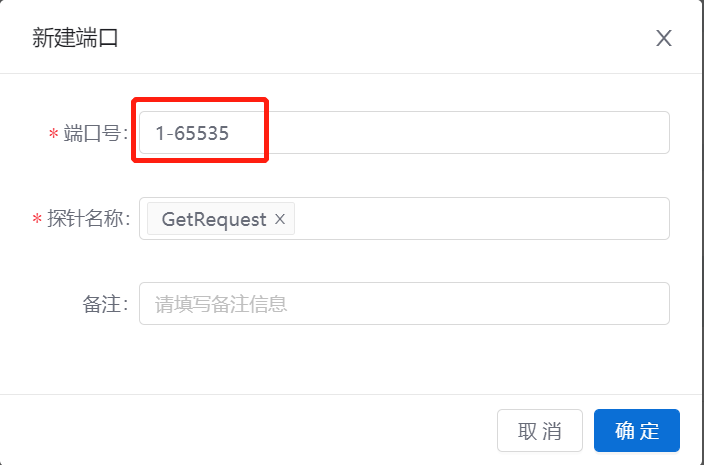This screenshot has height=465, width=704.
Task: Expand probe name options beside GetRequest
Action: (x=482, y=219)
